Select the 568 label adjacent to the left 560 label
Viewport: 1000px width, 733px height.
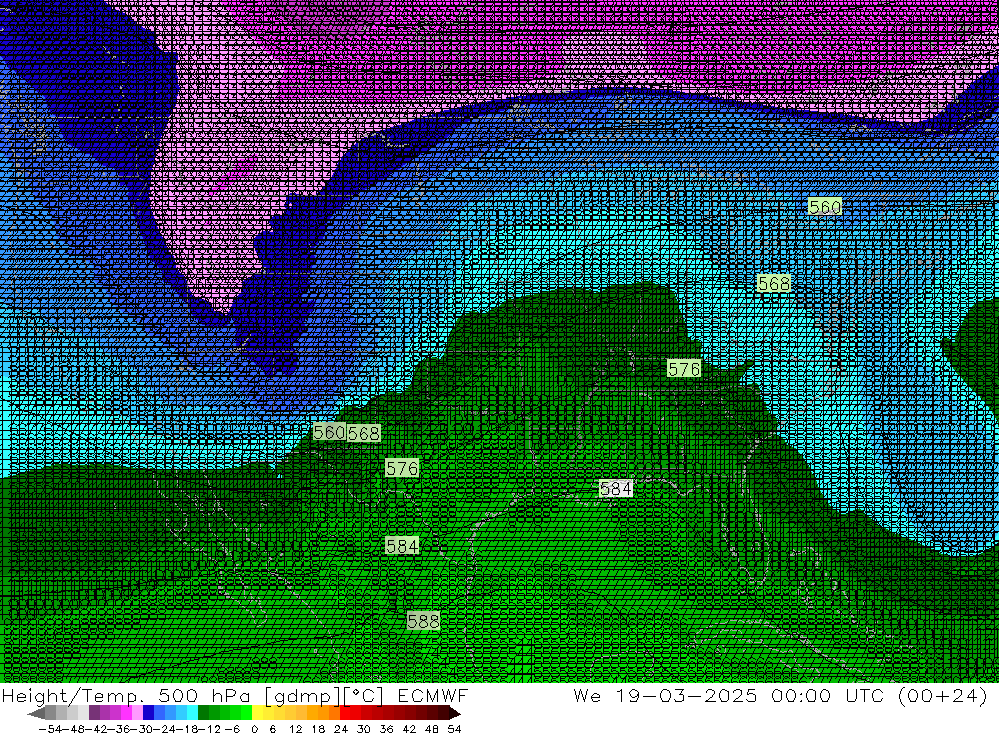click(x=364, y=433)
